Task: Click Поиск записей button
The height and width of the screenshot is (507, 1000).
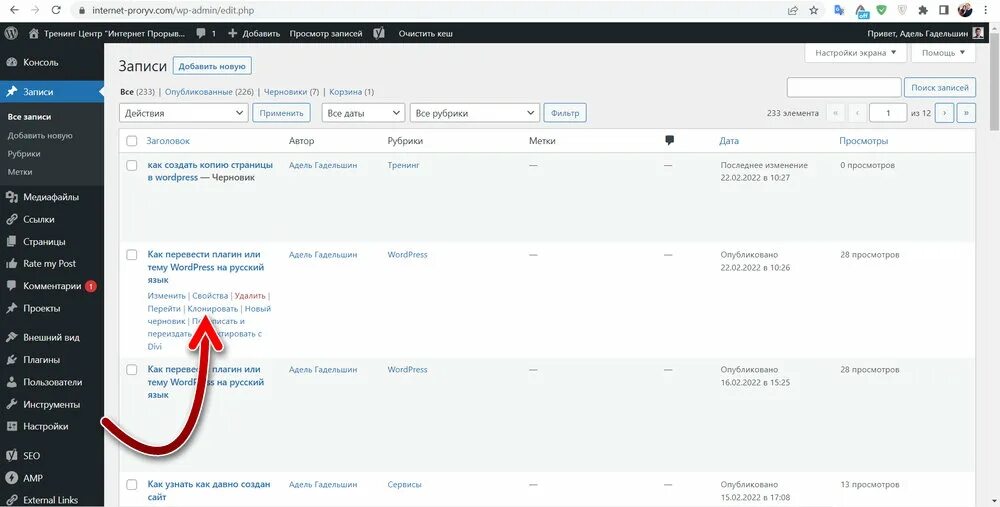Action: pos(940,87)
